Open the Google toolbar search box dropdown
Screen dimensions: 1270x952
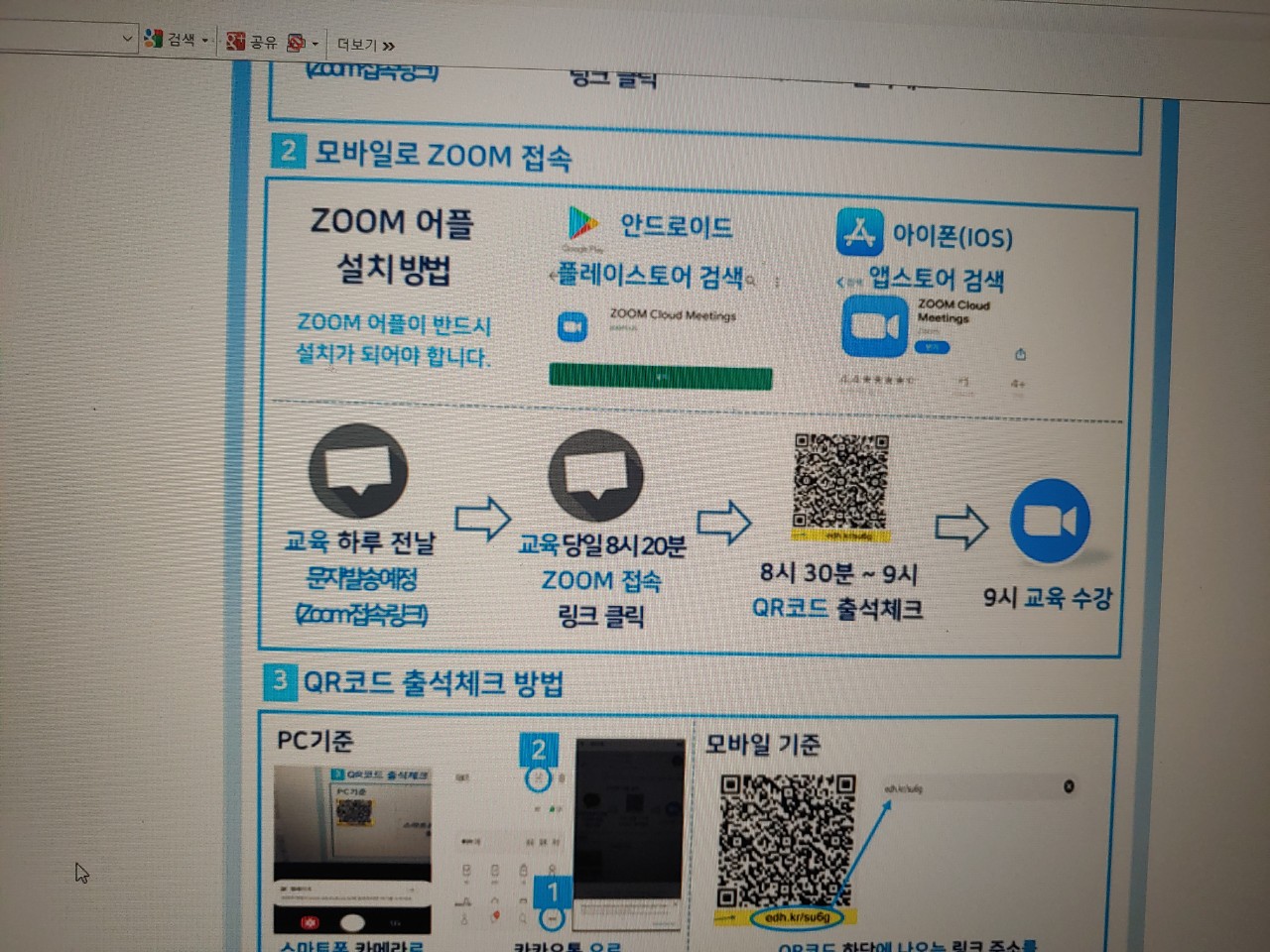click(126, 39)
